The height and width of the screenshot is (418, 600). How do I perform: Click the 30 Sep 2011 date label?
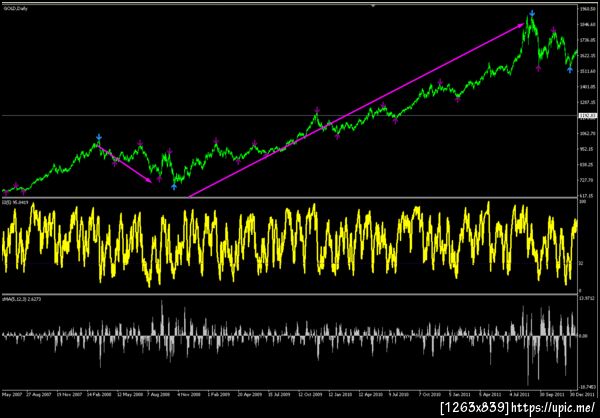[x=551, y=394]
